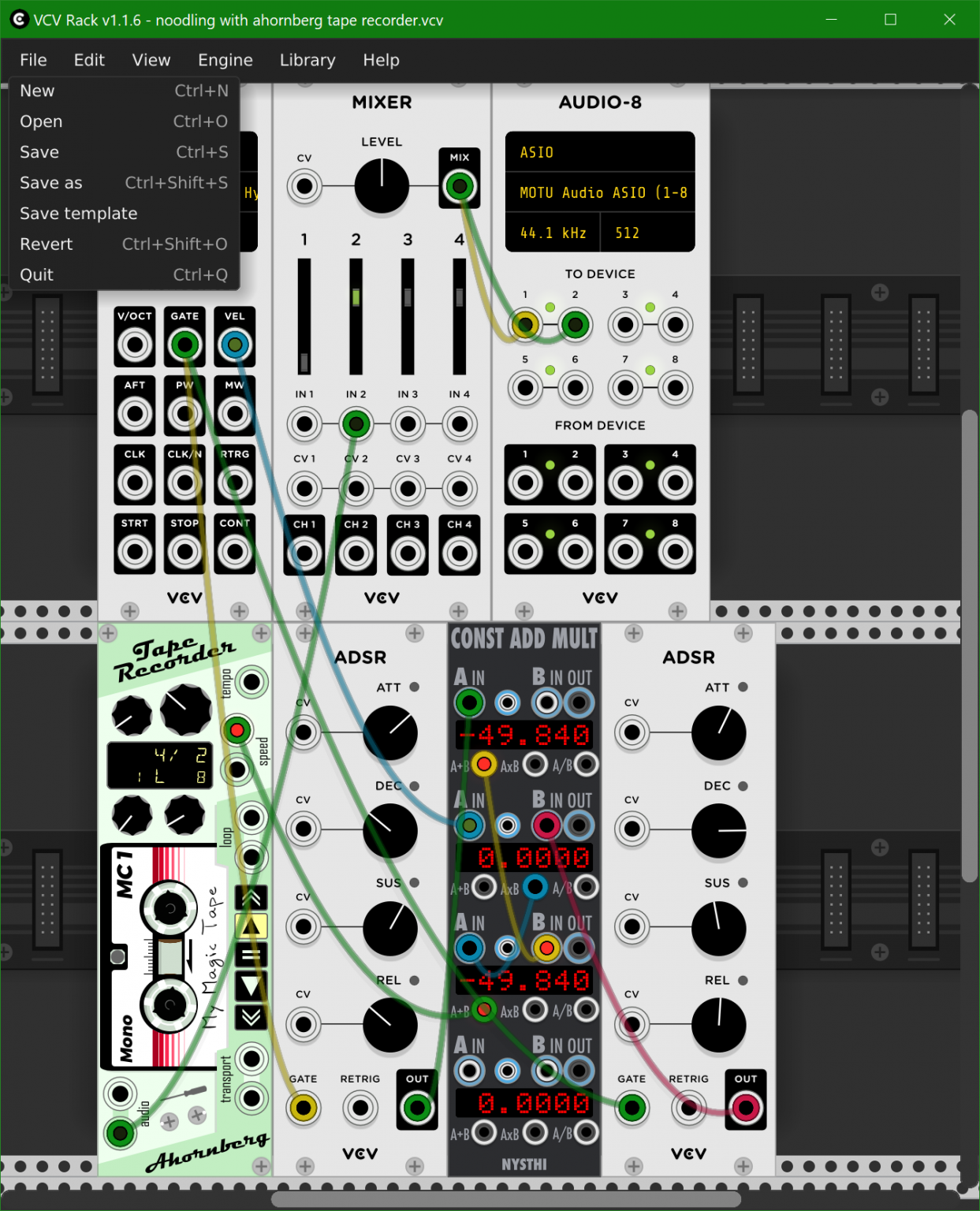Click the V/OCT output jack
This screenshot has height=1211, width=980.
[135, 345]
